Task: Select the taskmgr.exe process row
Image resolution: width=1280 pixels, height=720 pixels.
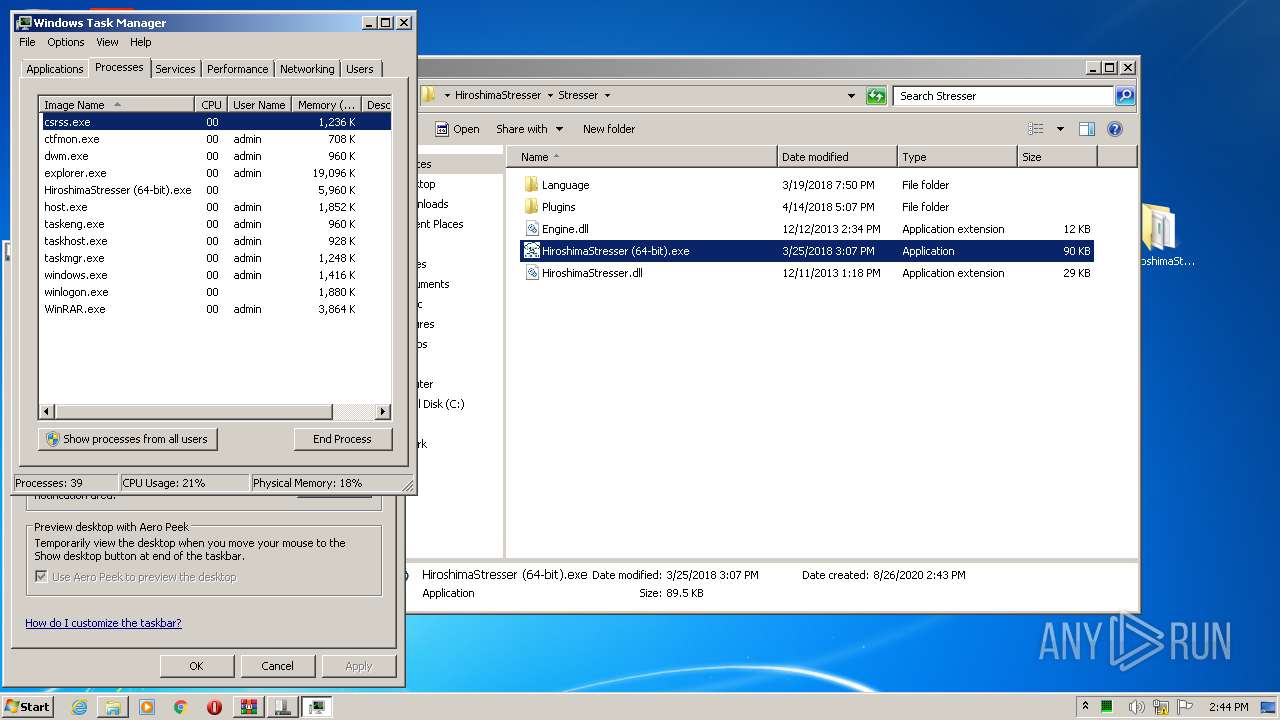Action: [215, 258]
